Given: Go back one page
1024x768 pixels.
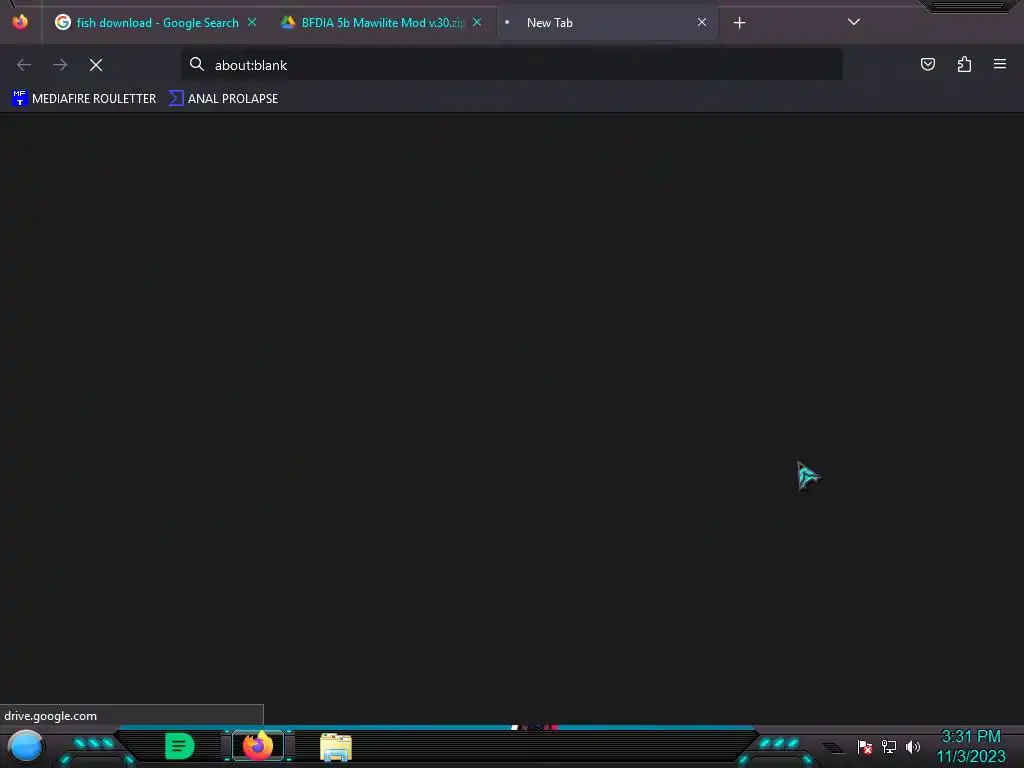Looking at the screenshot, I should click(x=24, y=65).
